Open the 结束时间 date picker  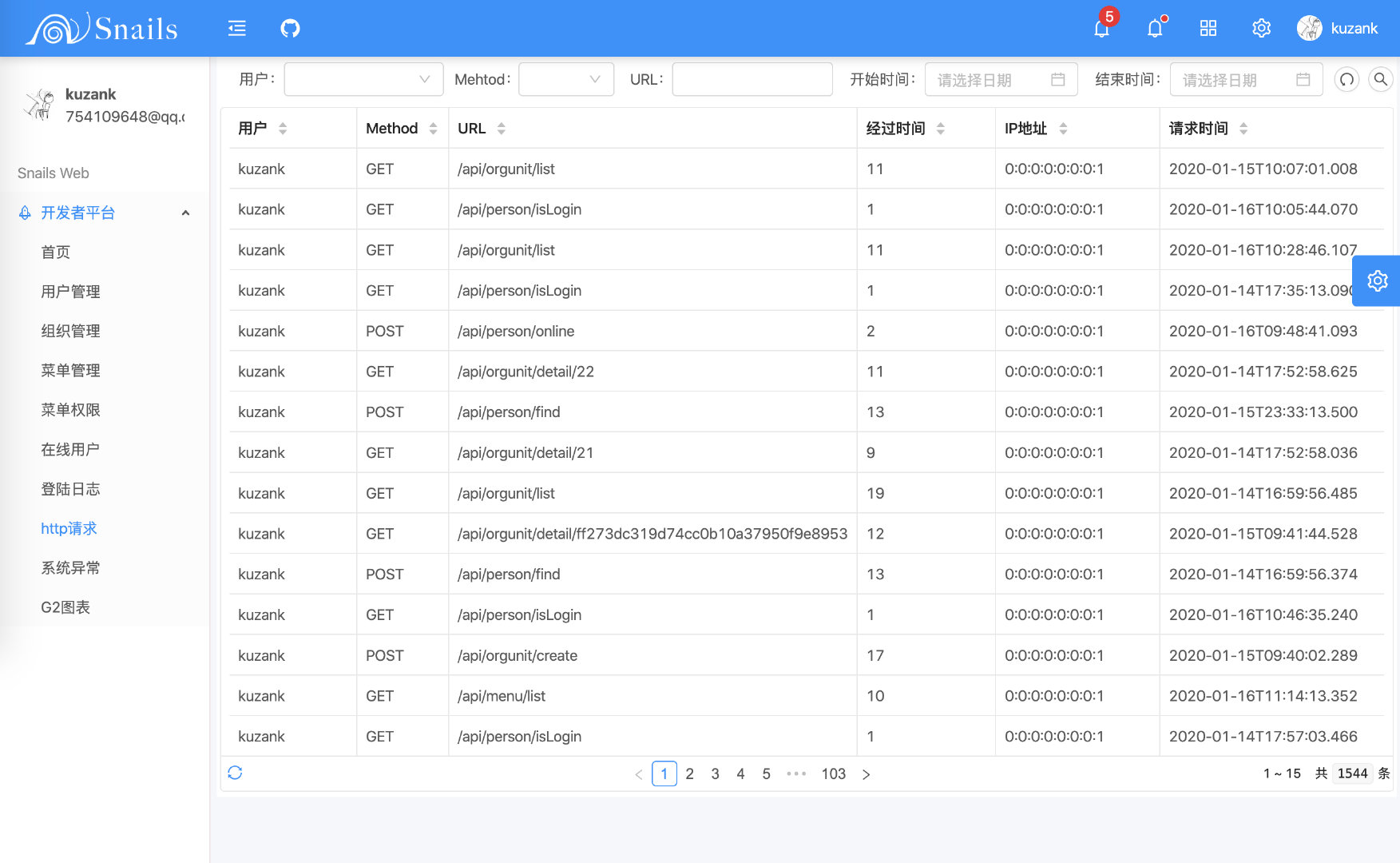pyautogui.click(x=1247, y=79)
